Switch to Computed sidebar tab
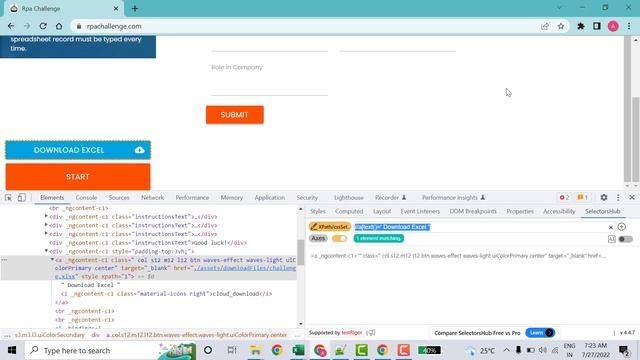This screenshot has width=640, height=360. coord(349,211)
